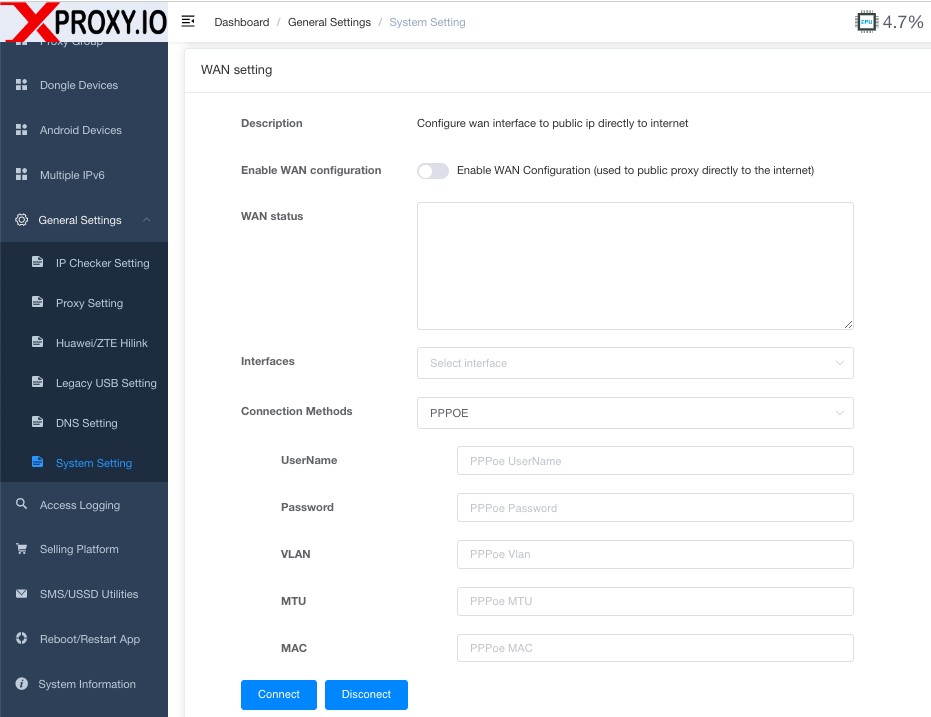
Task: Click the Selling Platform cart icon
Action: (x=21, y=548)
